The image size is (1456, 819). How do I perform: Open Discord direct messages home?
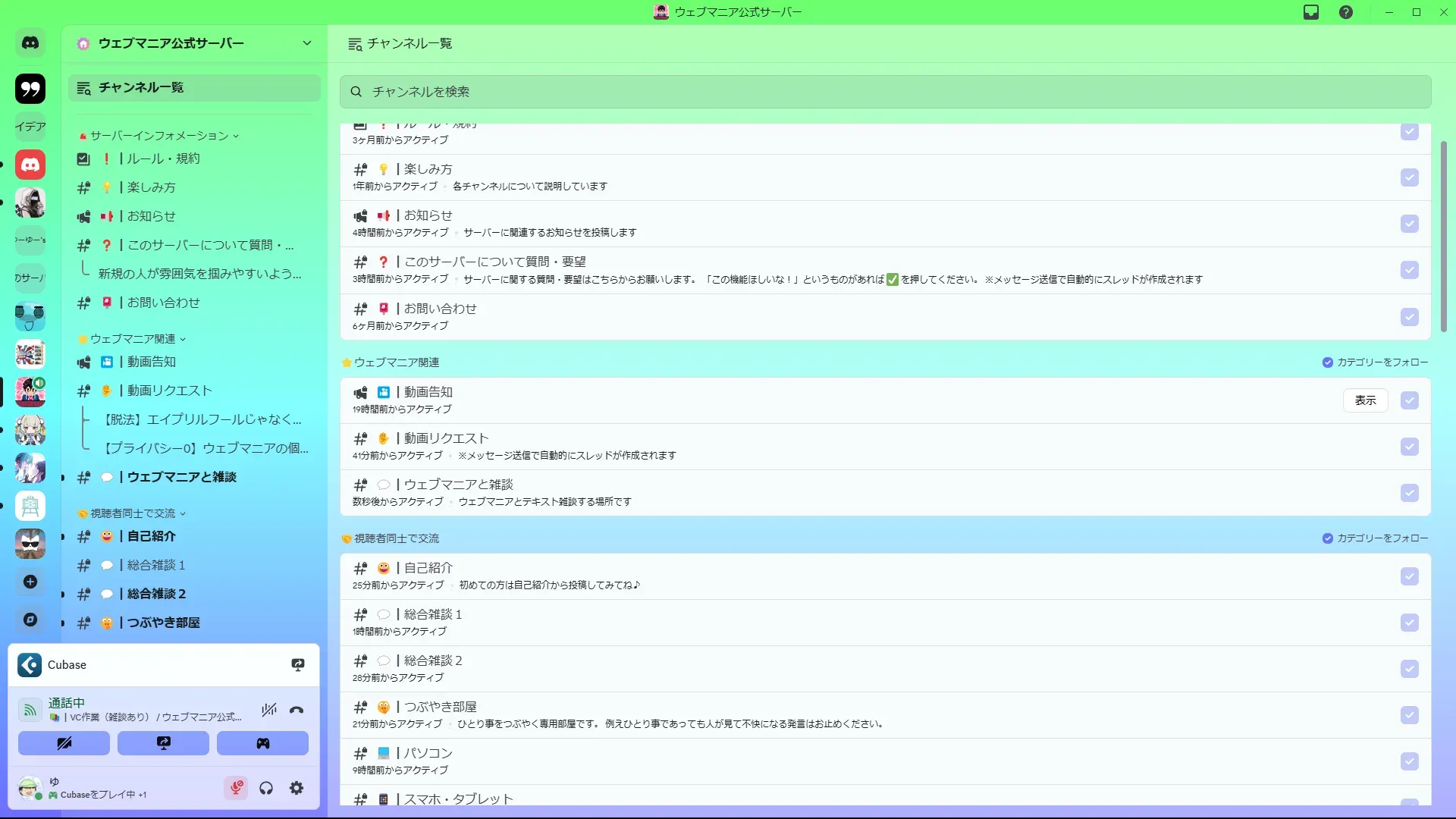click(30, 43)
